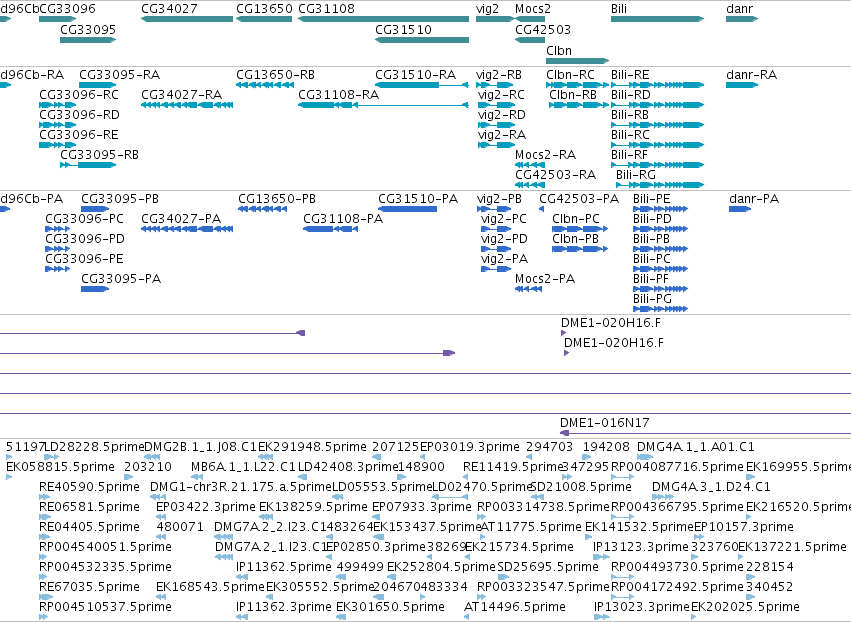Select protein CG31510-PA label
Image resolution: width=851 pixels, height=622 pixels.
(418, 199)
